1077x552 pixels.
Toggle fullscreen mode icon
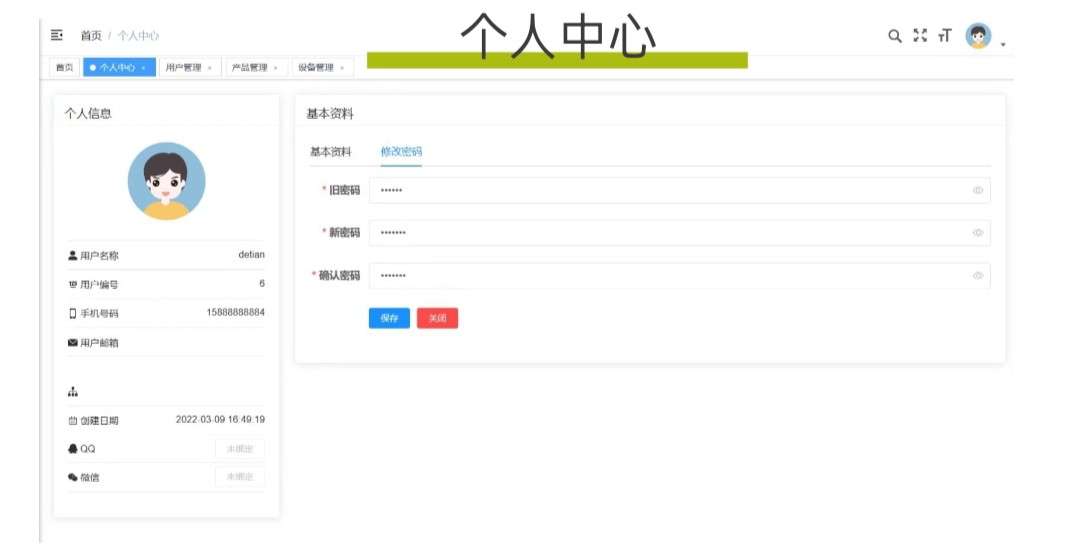(920, 36)
